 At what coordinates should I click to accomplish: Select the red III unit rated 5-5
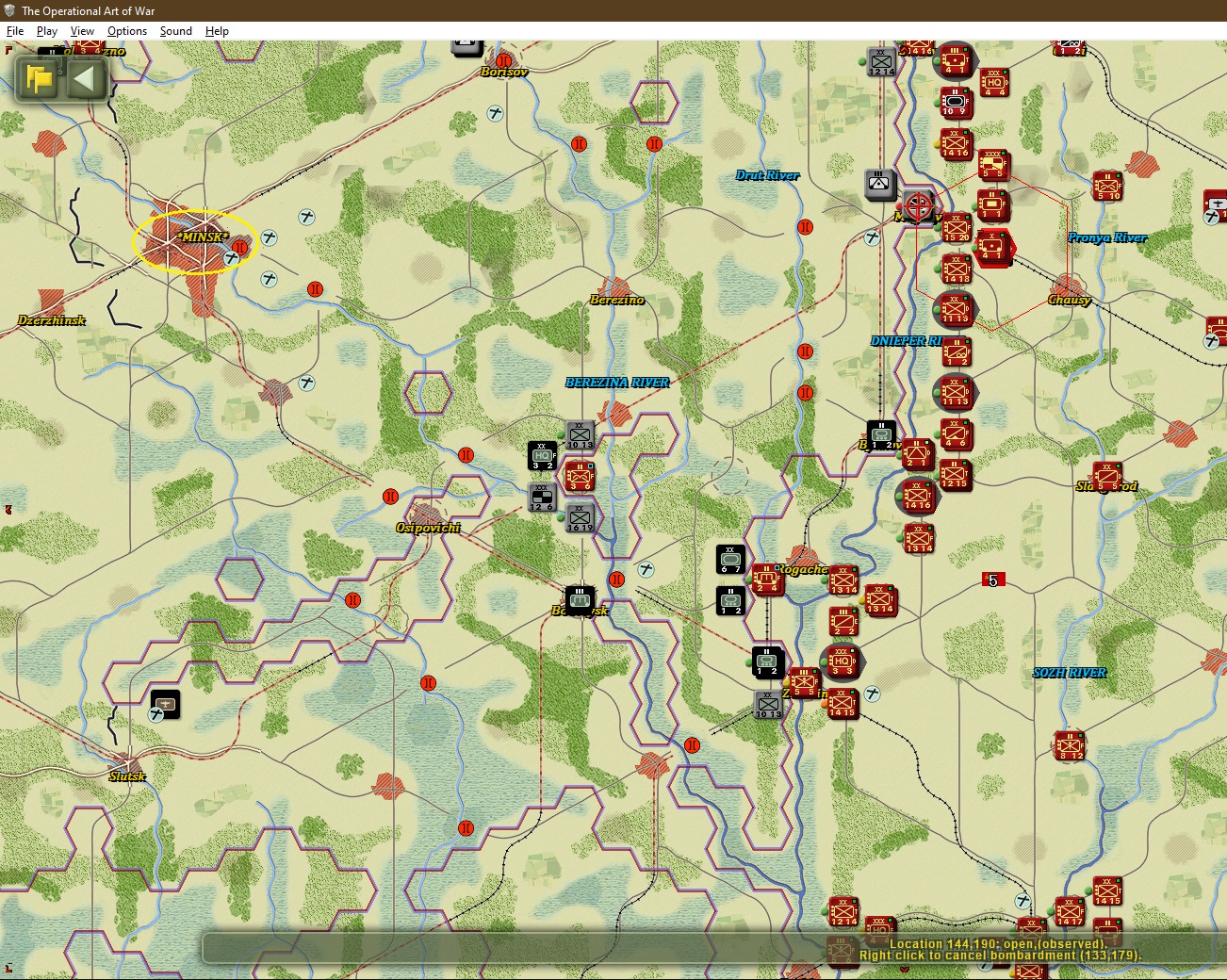[804, 682]
